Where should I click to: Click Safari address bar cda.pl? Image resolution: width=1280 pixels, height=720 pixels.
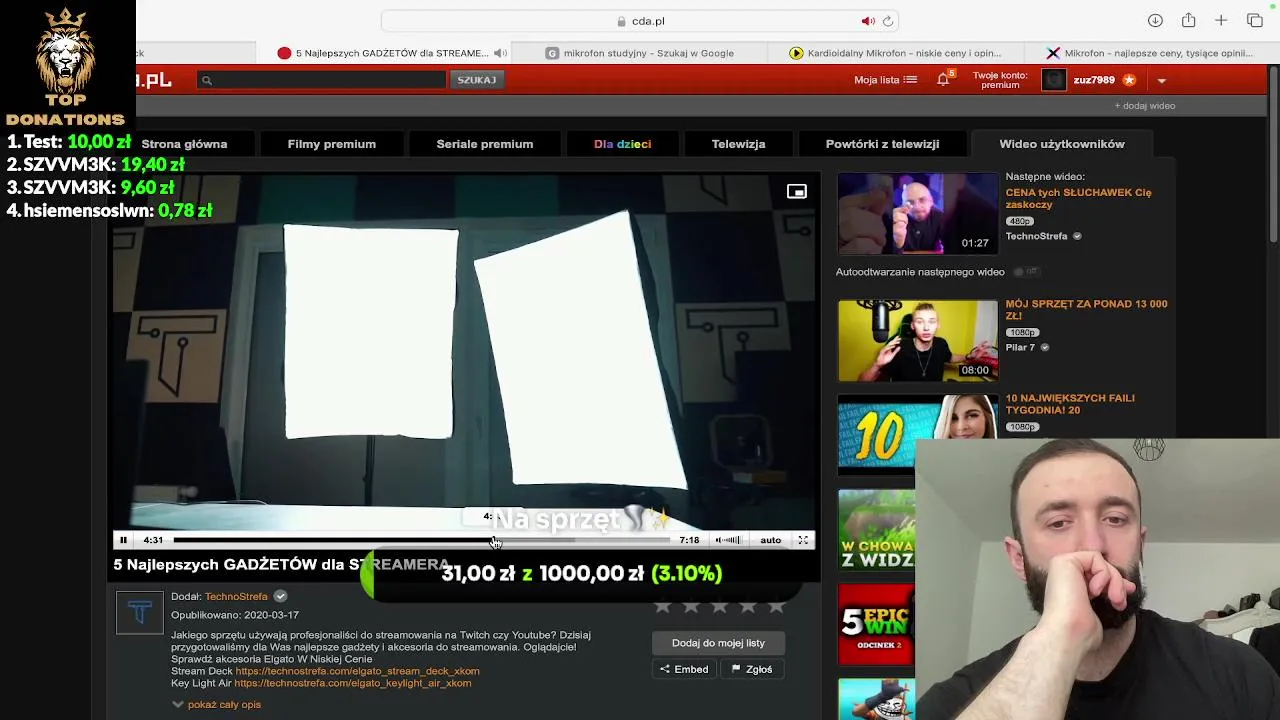tap(640, 21)
